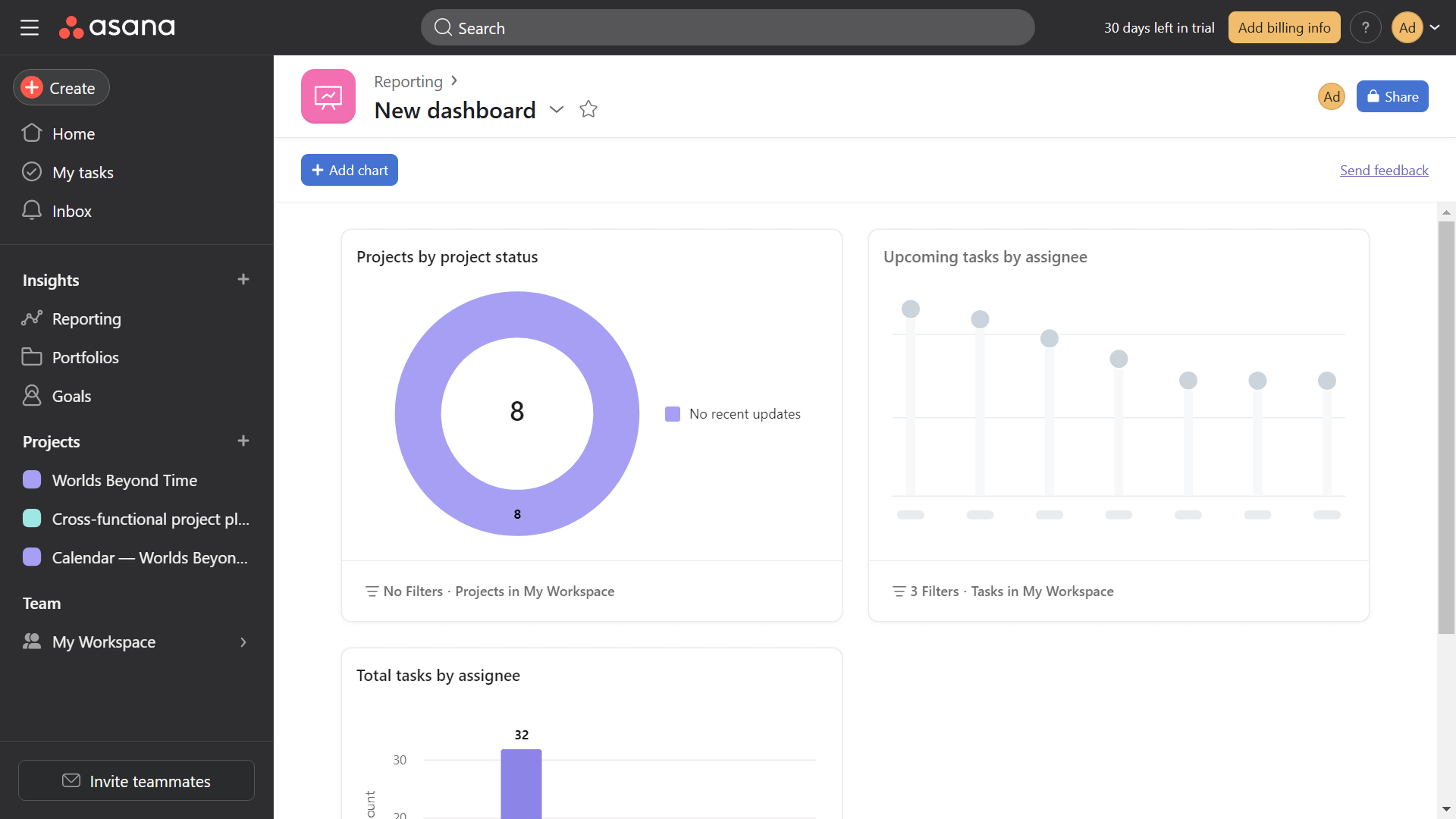
Task: Open the asana home logo
Action: point(117,27)
